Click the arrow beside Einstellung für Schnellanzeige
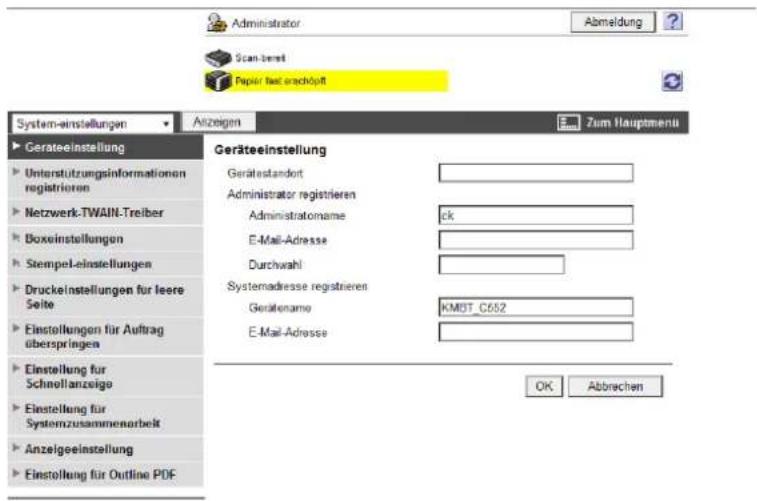 point(16,368)
